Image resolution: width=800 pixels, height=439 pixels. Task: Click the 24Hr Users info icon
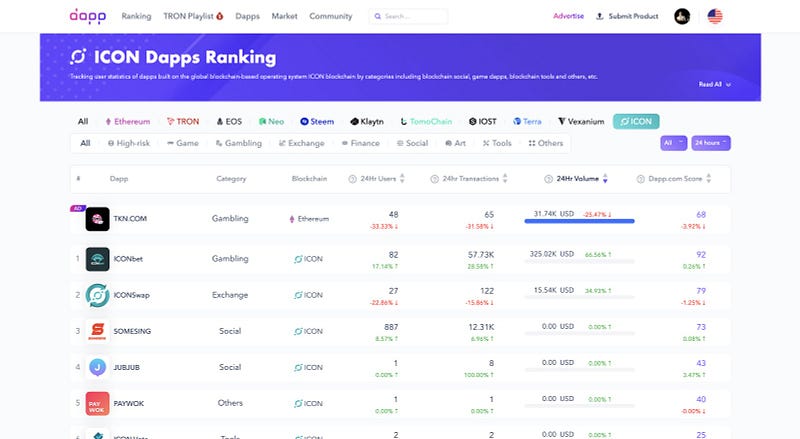click(352, 179)
